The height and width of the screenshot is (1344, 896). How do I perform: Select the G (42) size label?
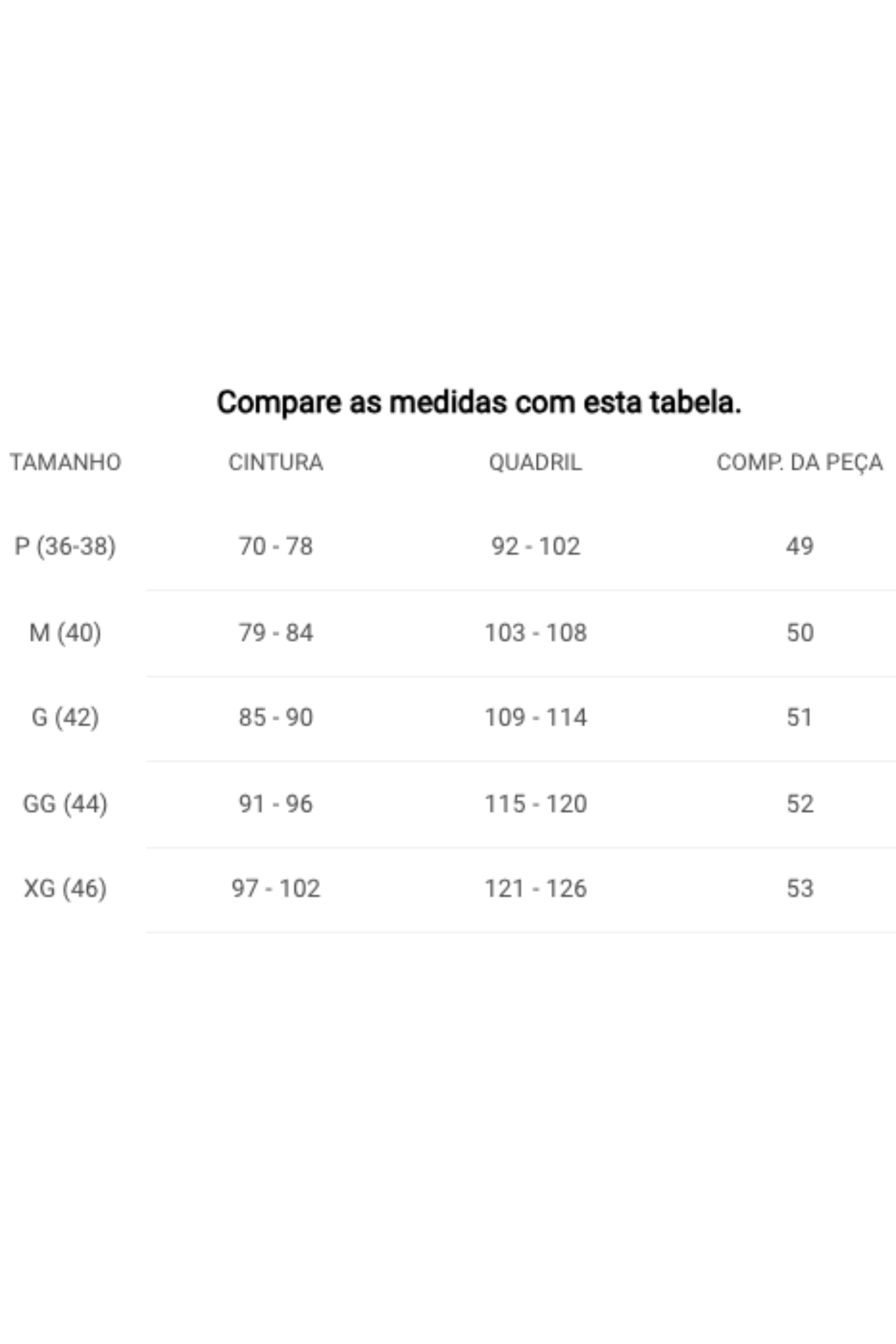point(65,717)
